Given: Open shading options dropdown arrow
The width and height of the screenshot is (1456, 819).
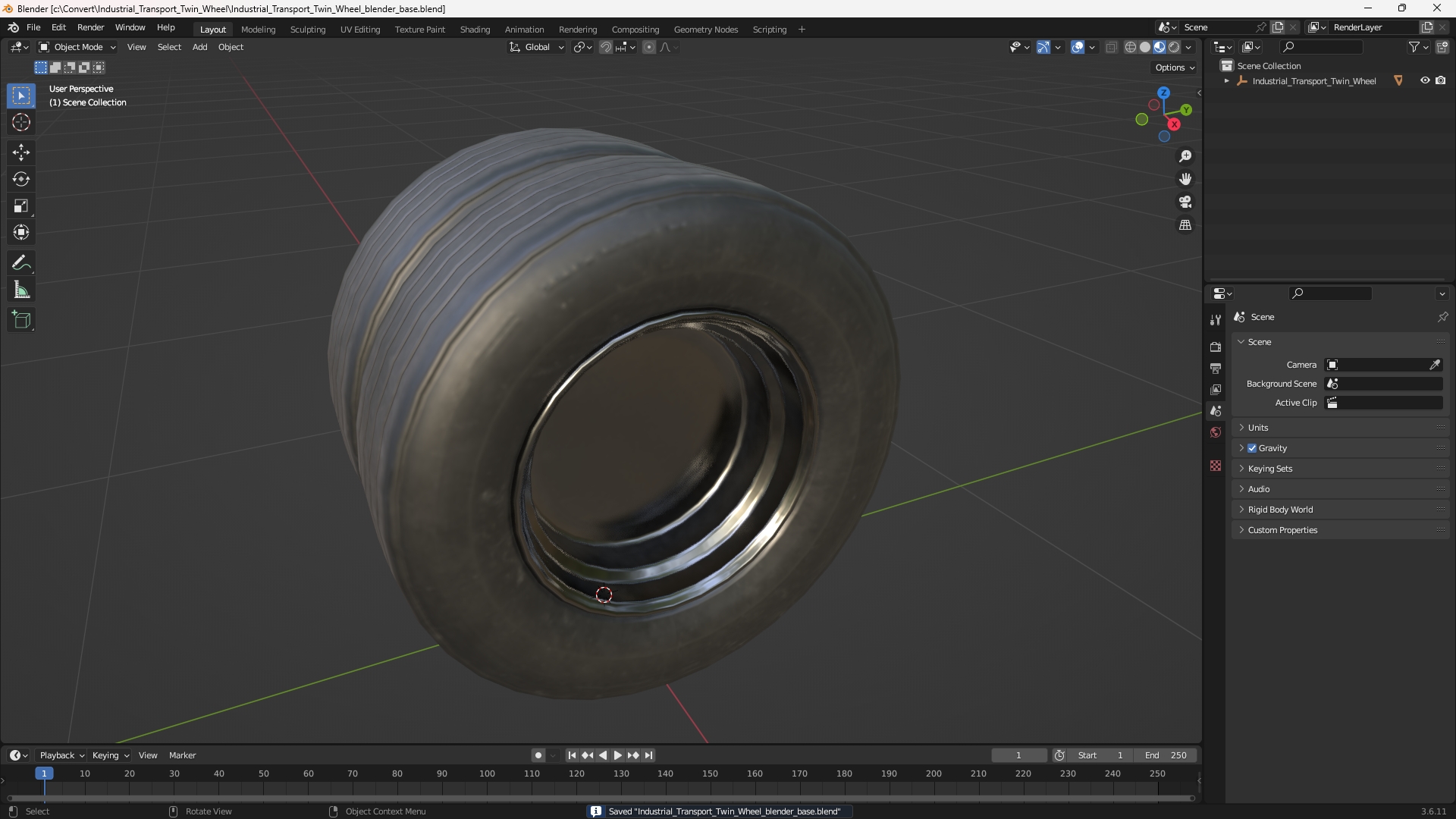Looking at the screenshot, I should pos(1188,47).
